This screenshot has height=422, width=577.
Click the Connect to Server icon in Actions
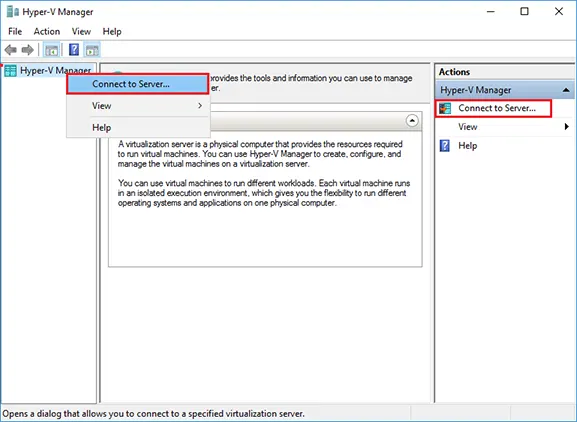coord(445,109)
